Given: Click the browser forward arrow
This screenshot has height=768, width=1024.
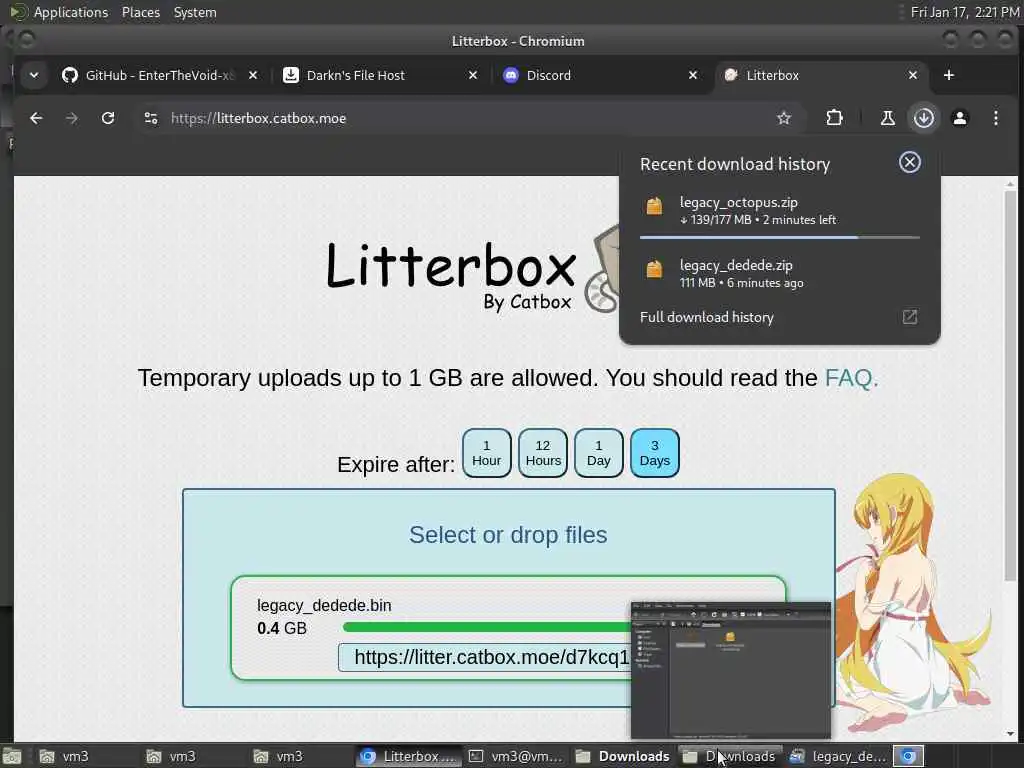Looking at the screenshot, I should (x=72, y=118).
